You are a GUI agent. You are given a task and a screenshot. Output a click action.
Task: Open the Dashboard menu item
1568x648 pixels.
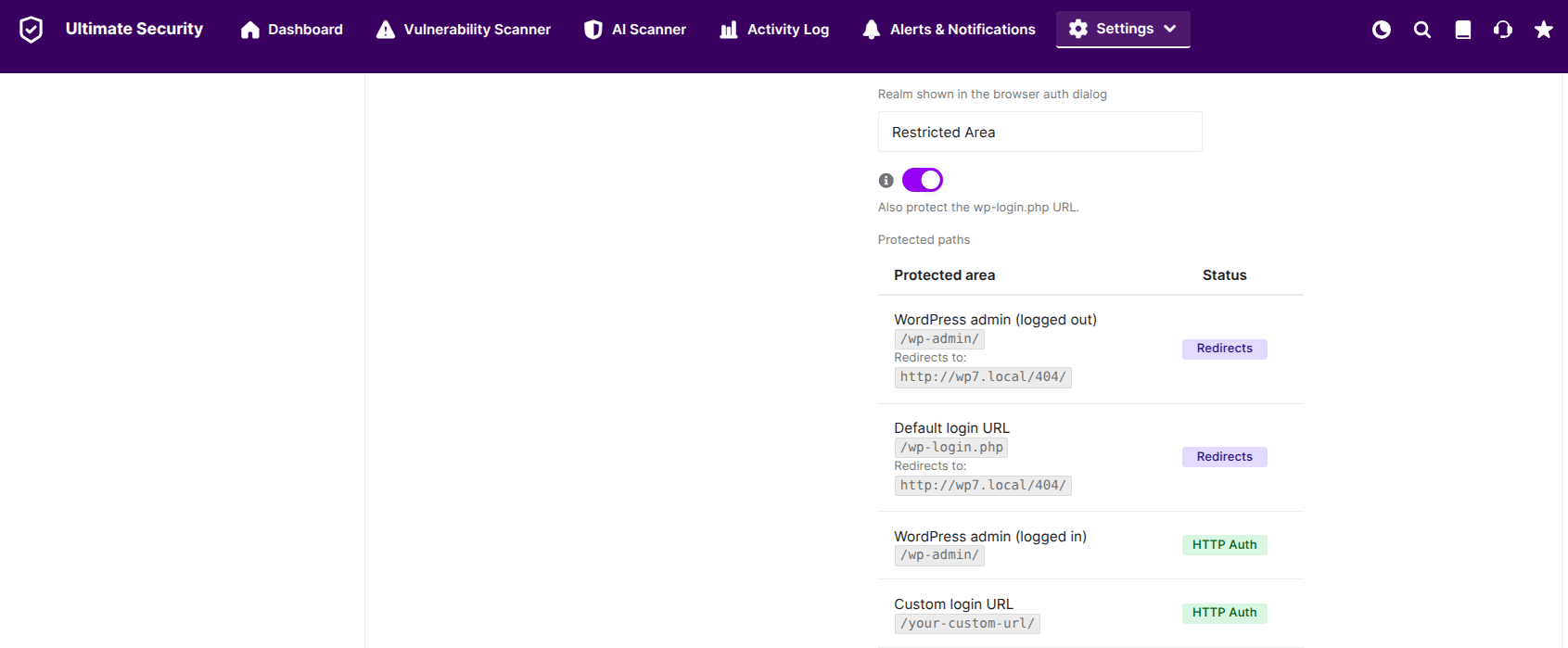click(292, 30)
